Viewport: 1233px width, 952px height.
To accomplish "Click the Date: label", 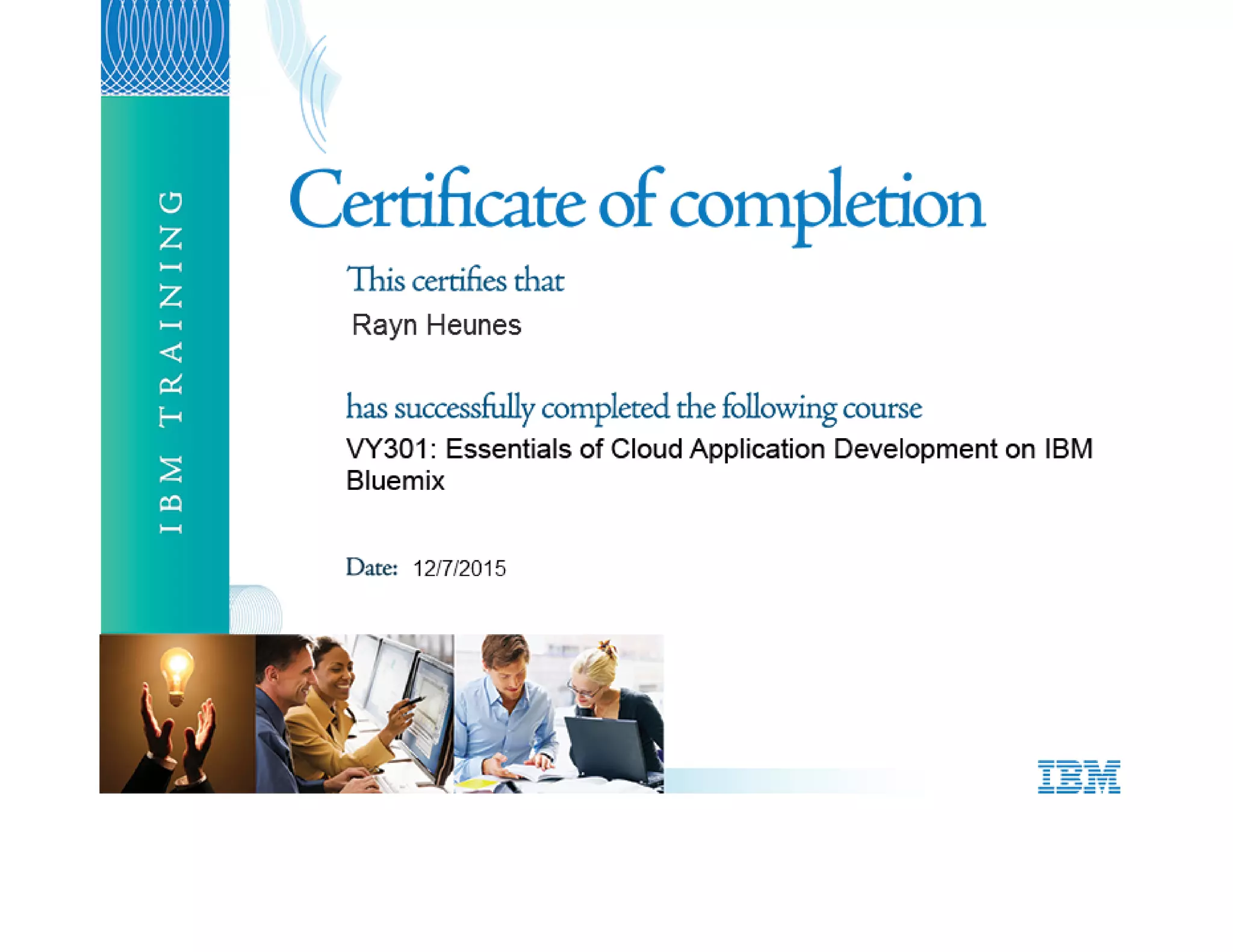I will click(371, 567).
